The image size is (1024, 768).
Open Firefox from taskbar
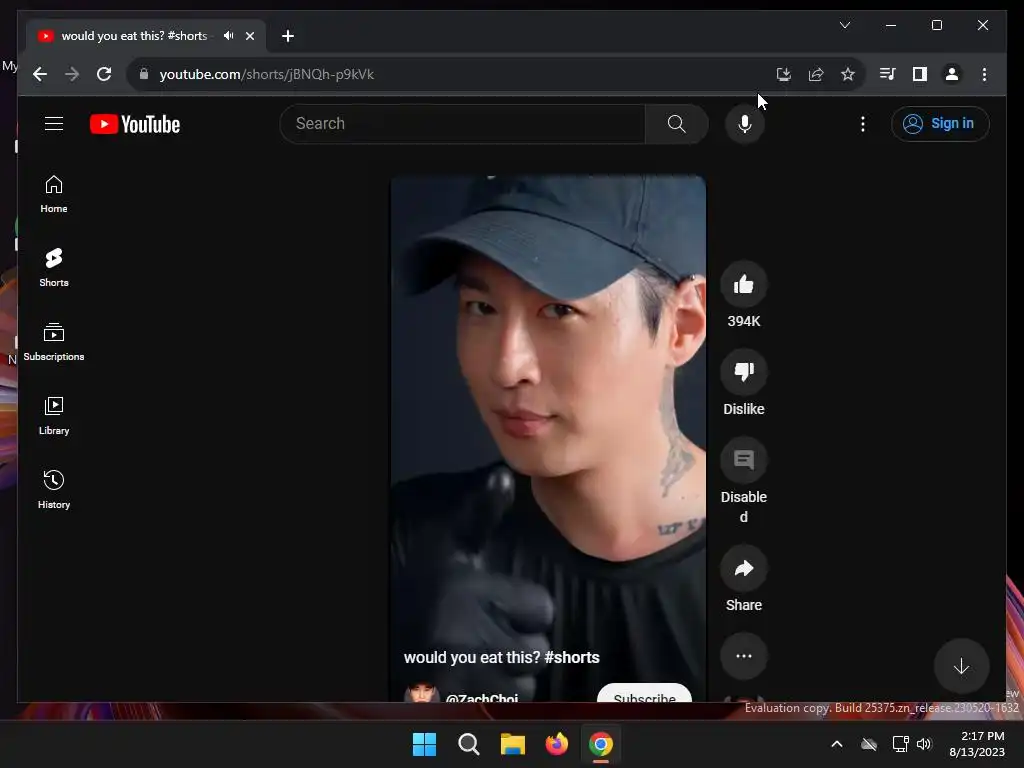557,744
